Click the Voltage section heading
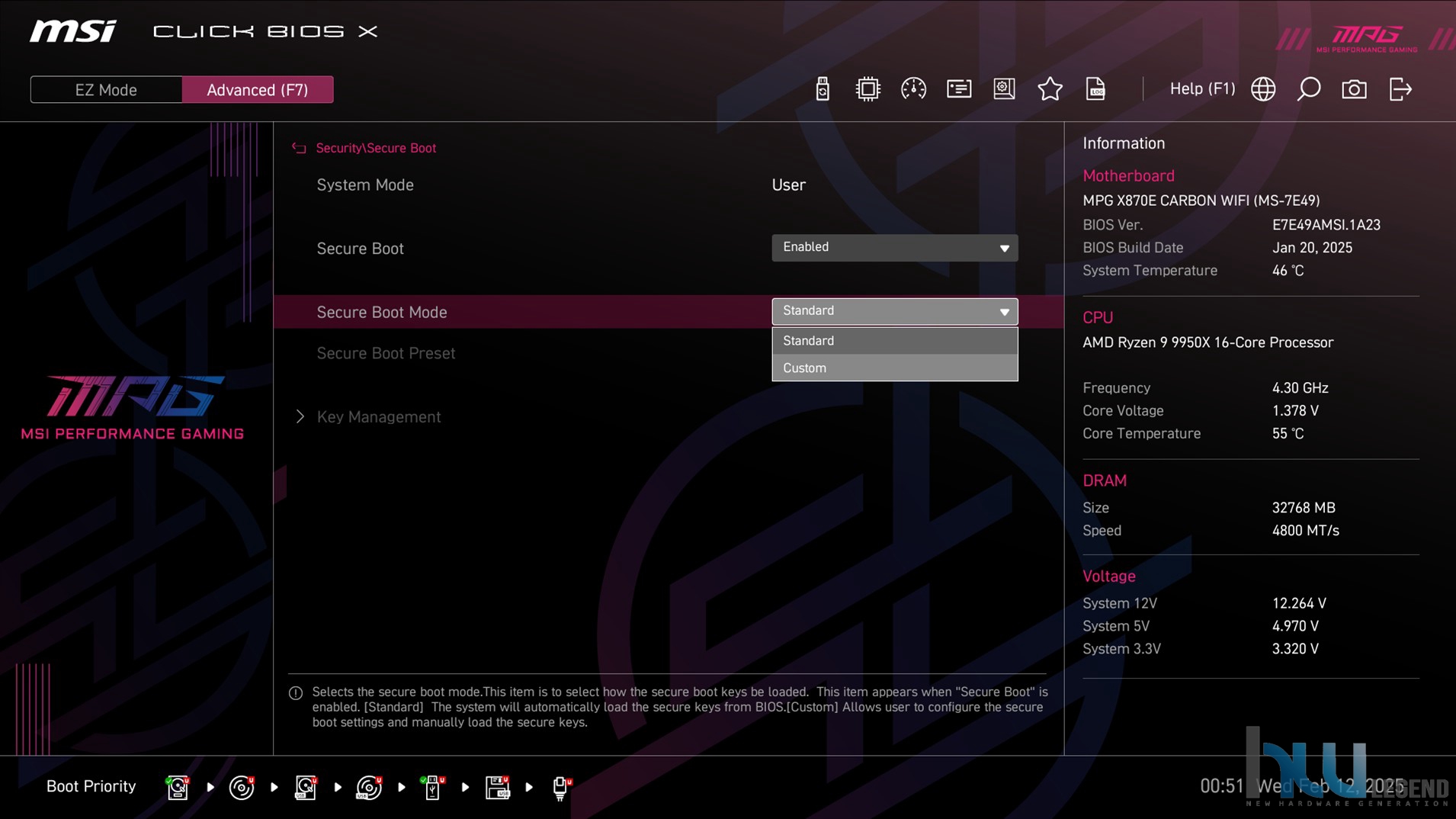The width and height of the screenshot is (1456, 819). 1108,576
